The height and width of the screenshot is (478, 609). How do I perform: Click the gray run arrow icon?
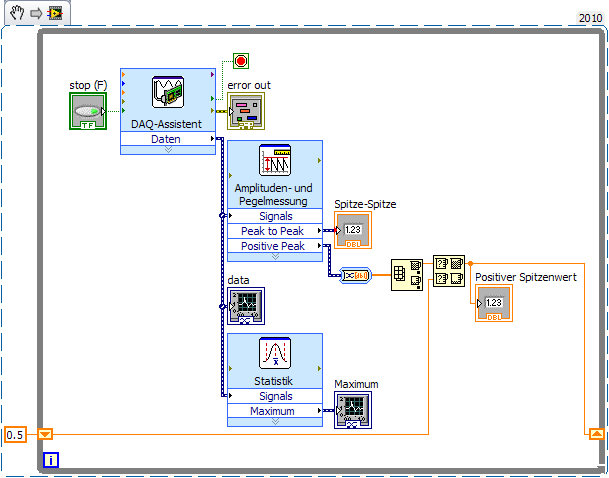click(x=36, y=14)
